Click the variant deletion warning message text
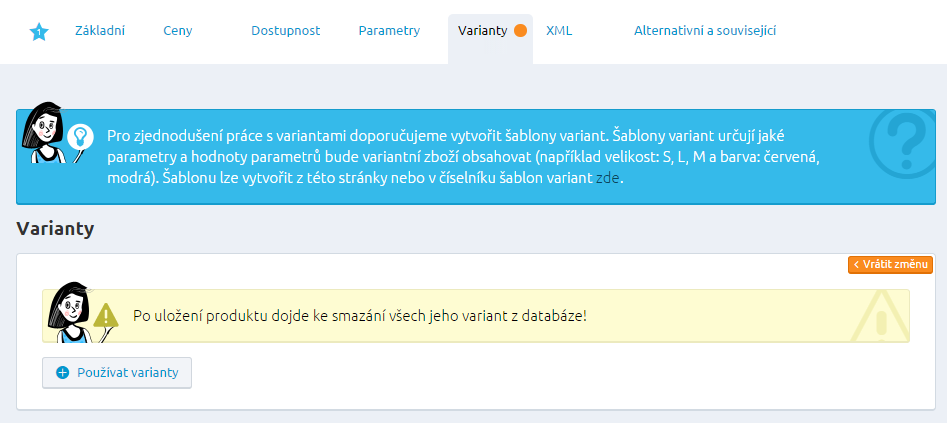The width and height of the screenshot is (947, 423). click(359, 316)
